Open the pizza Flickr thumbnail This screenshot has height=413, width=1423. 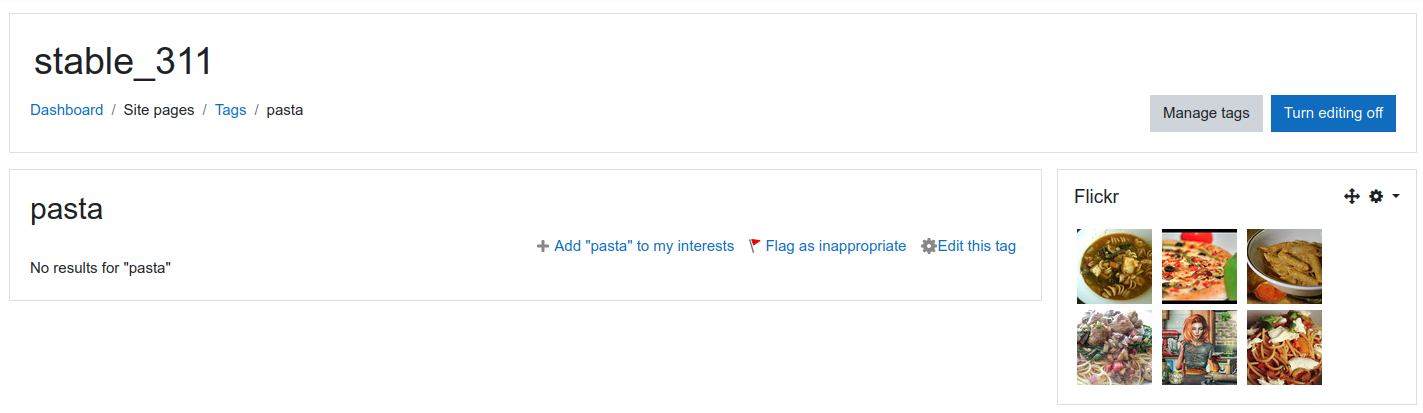[x=1199, y=266]
